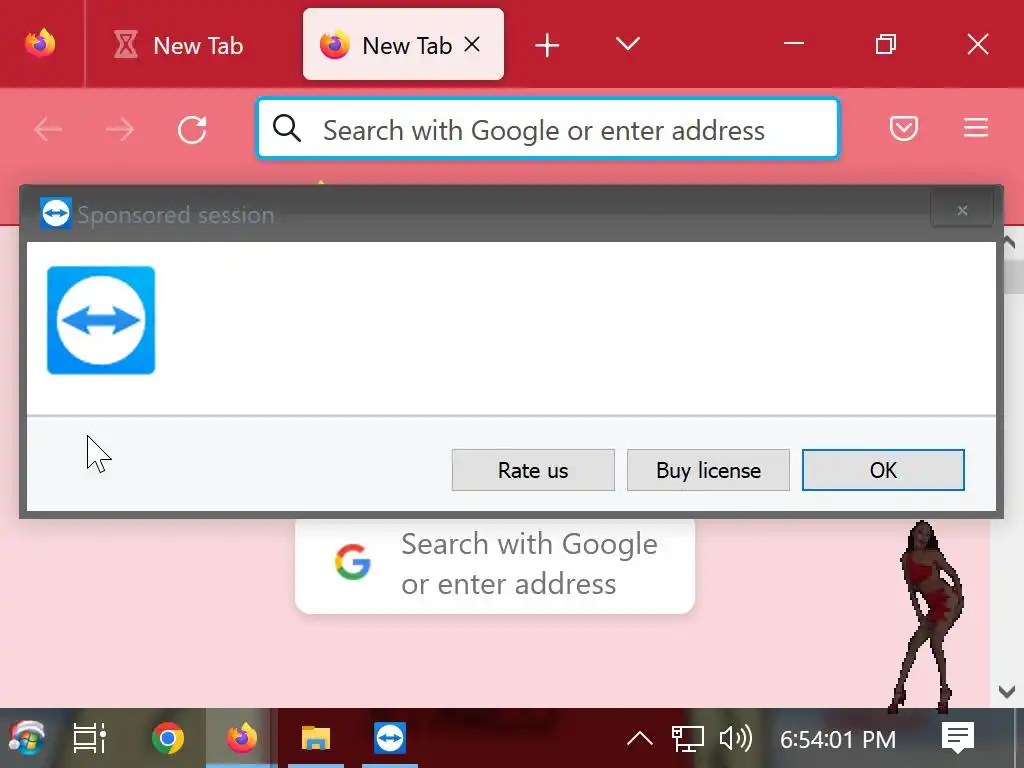Open the Action Center notifications
Viewport: 1024px width, 768px height.
pyautogui.click(x=958, y=738)
